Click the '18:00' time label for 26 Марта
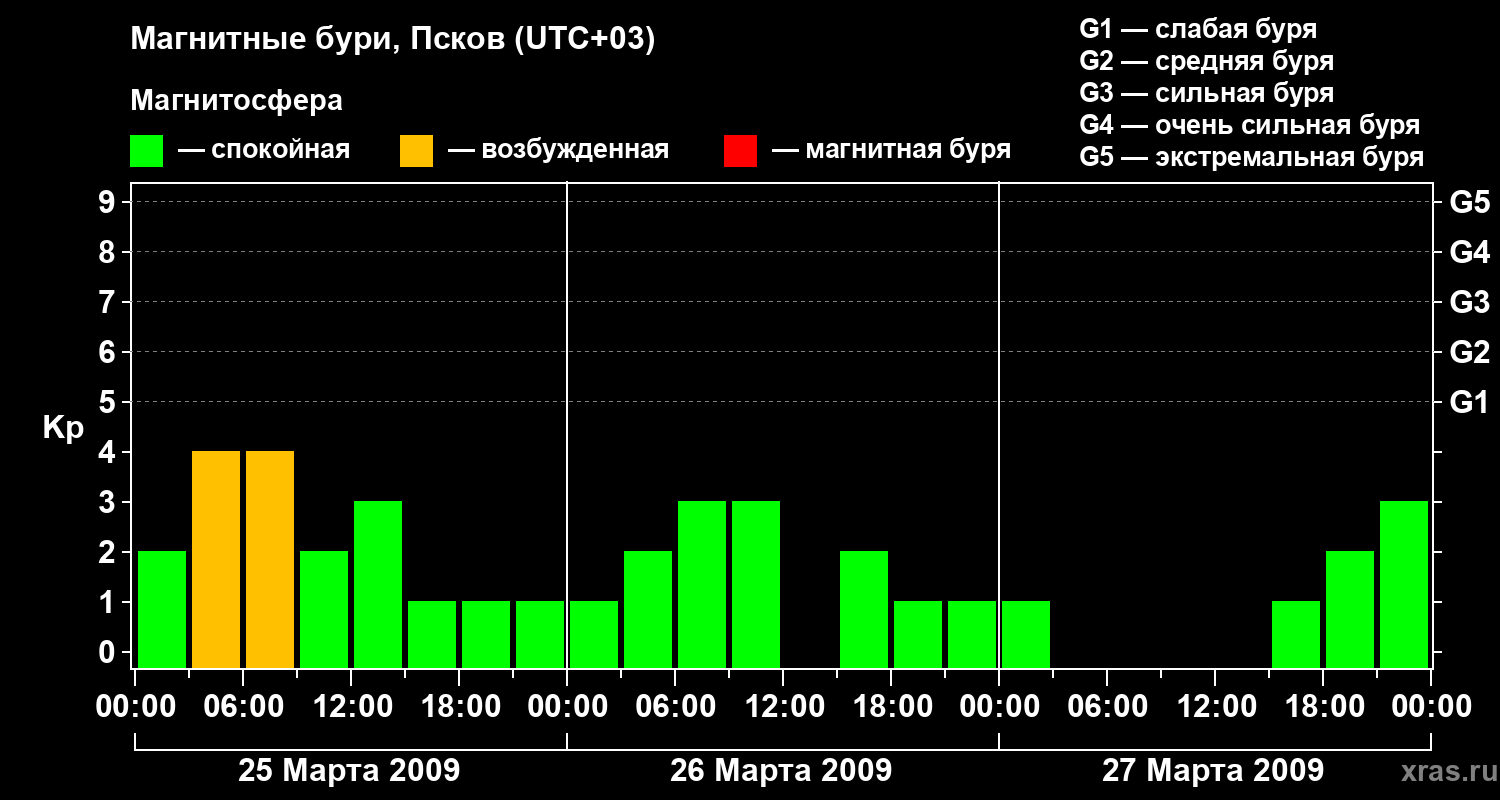The image size is (1500, 800). pyautogui.click(x=891, y=706)
